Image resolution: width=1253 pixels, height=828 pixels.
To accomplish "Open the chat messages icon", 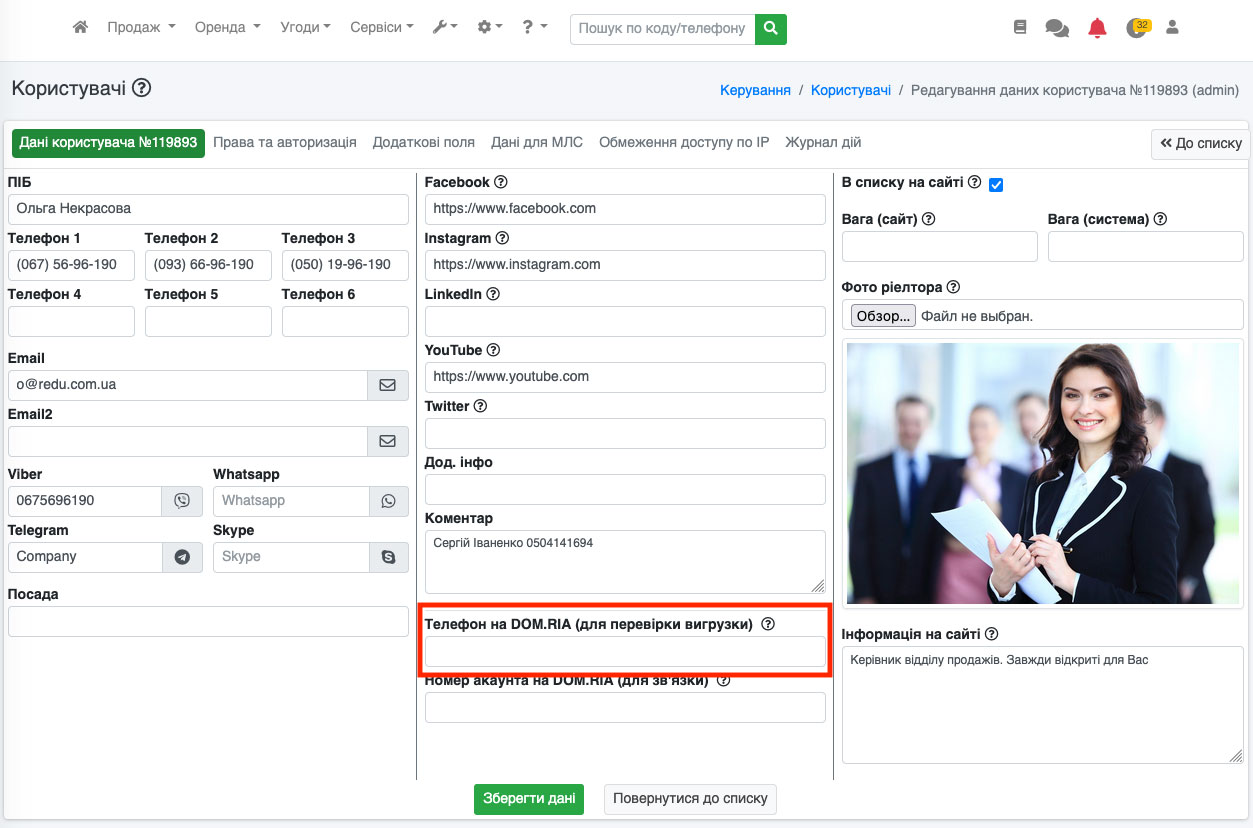I will coord(1056,28).
